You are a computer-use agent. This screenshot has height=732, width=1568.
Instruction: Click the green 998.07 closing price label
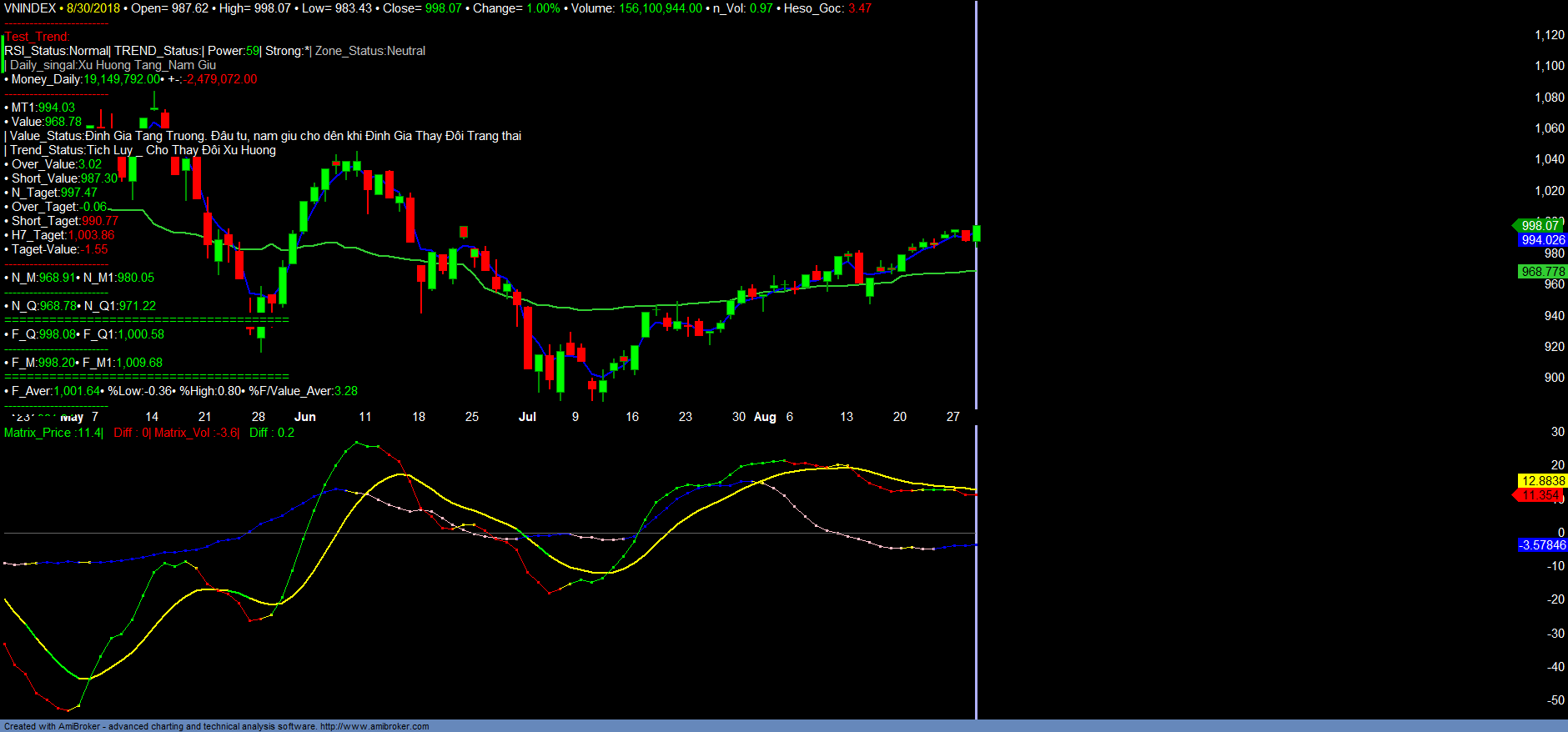tap(1540, 226)
